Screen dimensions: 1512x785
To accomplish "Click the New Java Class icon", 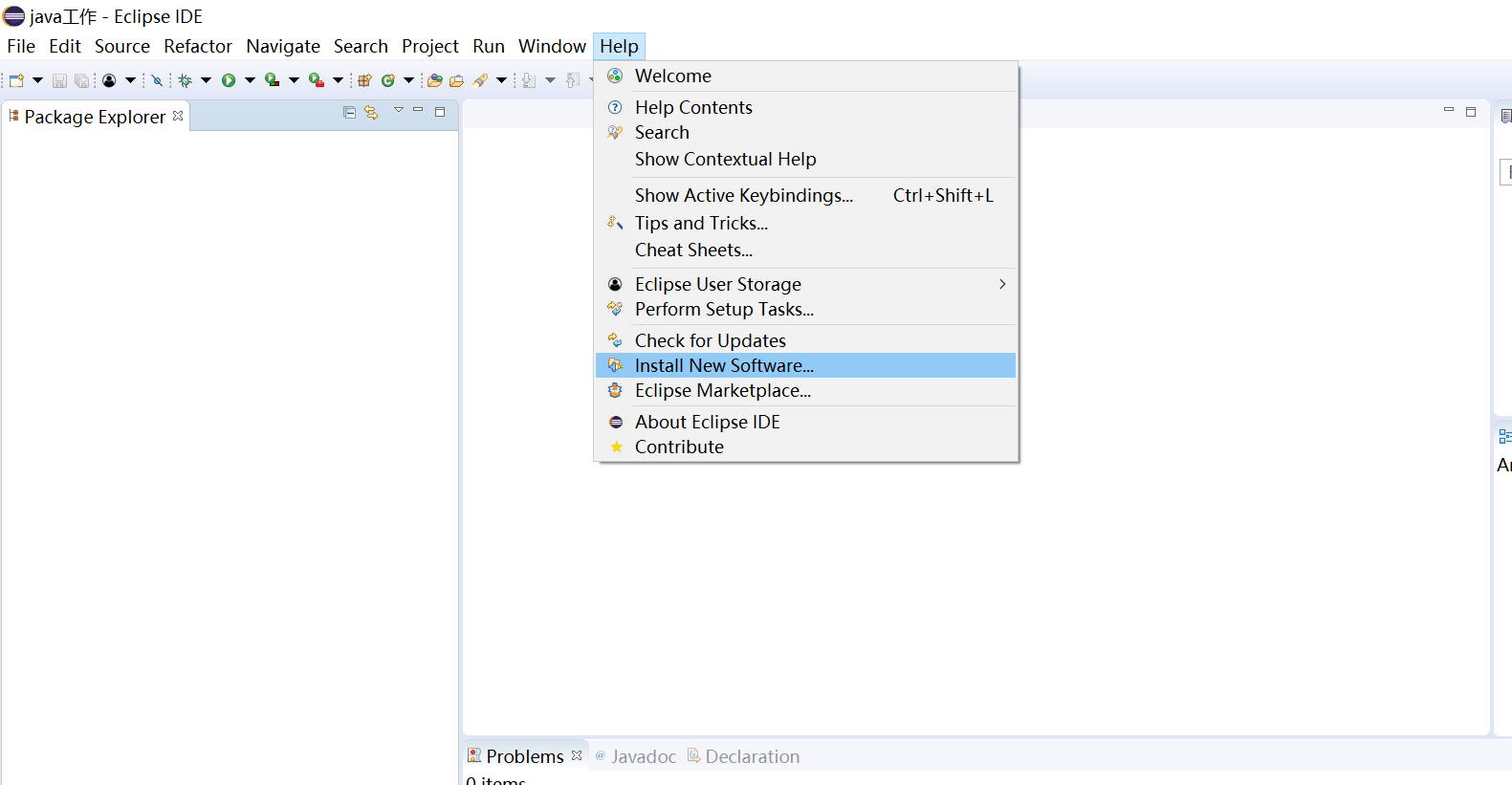I will (x=388, y=80).
